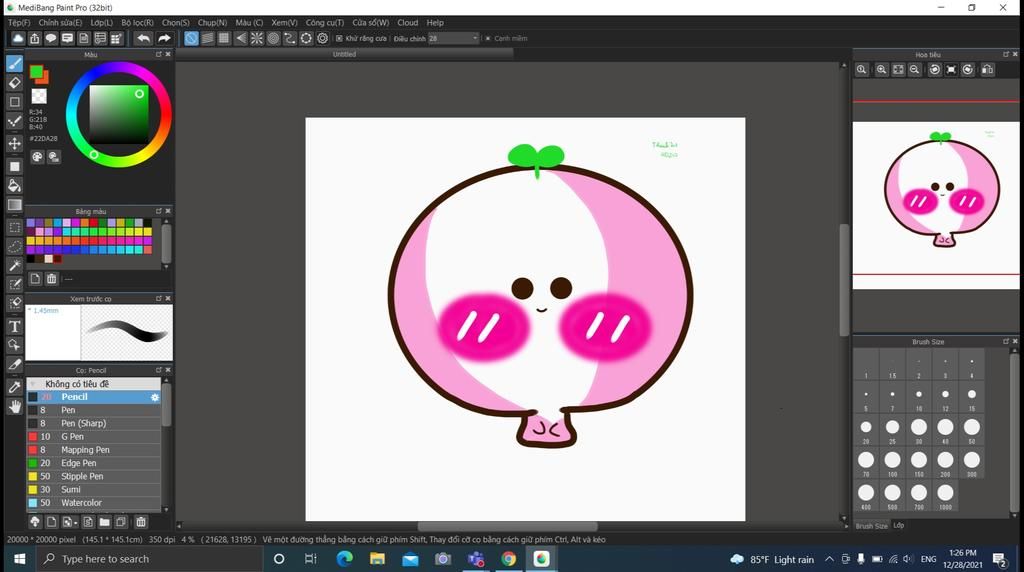
Task: Choose brush size 100 preset
Action: point(892,461)
